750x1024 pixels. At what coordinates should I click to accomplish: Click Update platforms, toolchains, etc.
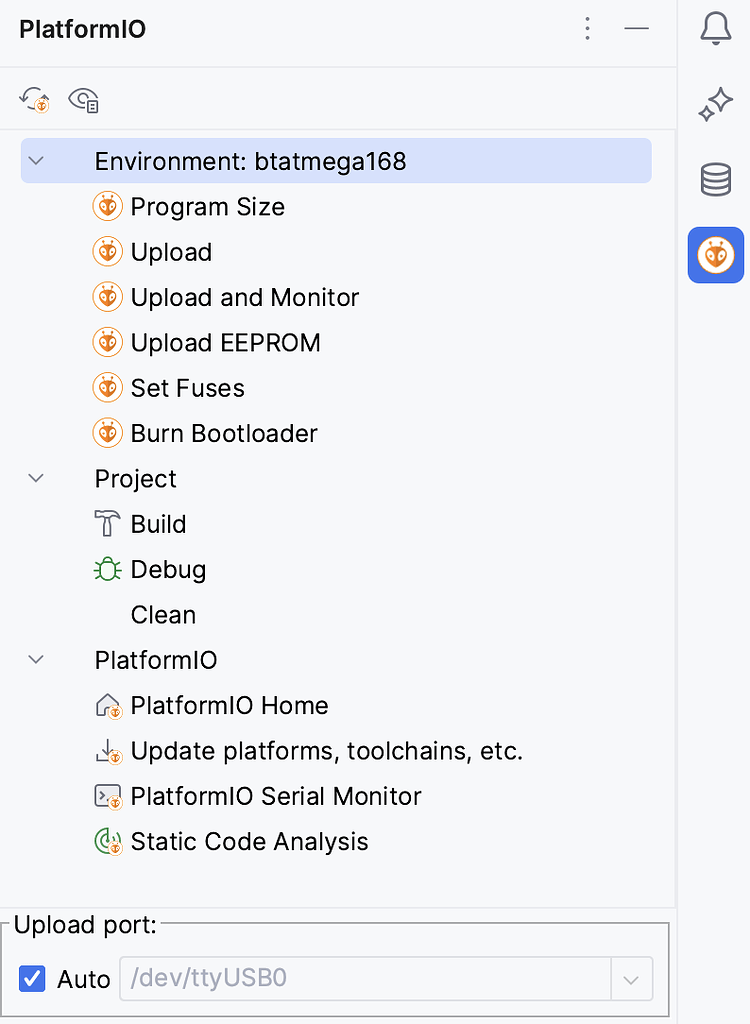coord(326,751)
